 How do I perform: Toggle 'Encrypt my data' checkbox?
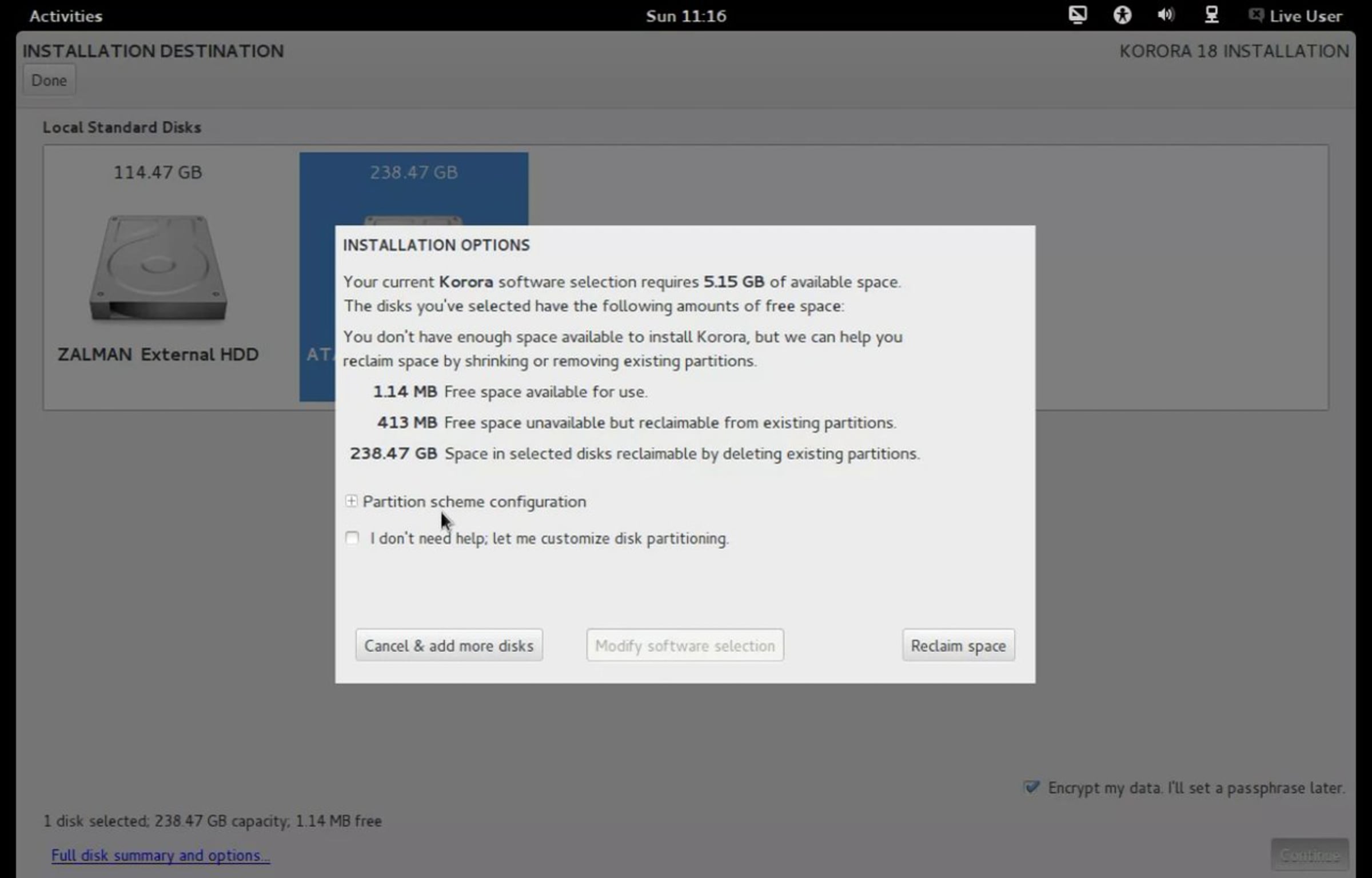pos(1032,787)
